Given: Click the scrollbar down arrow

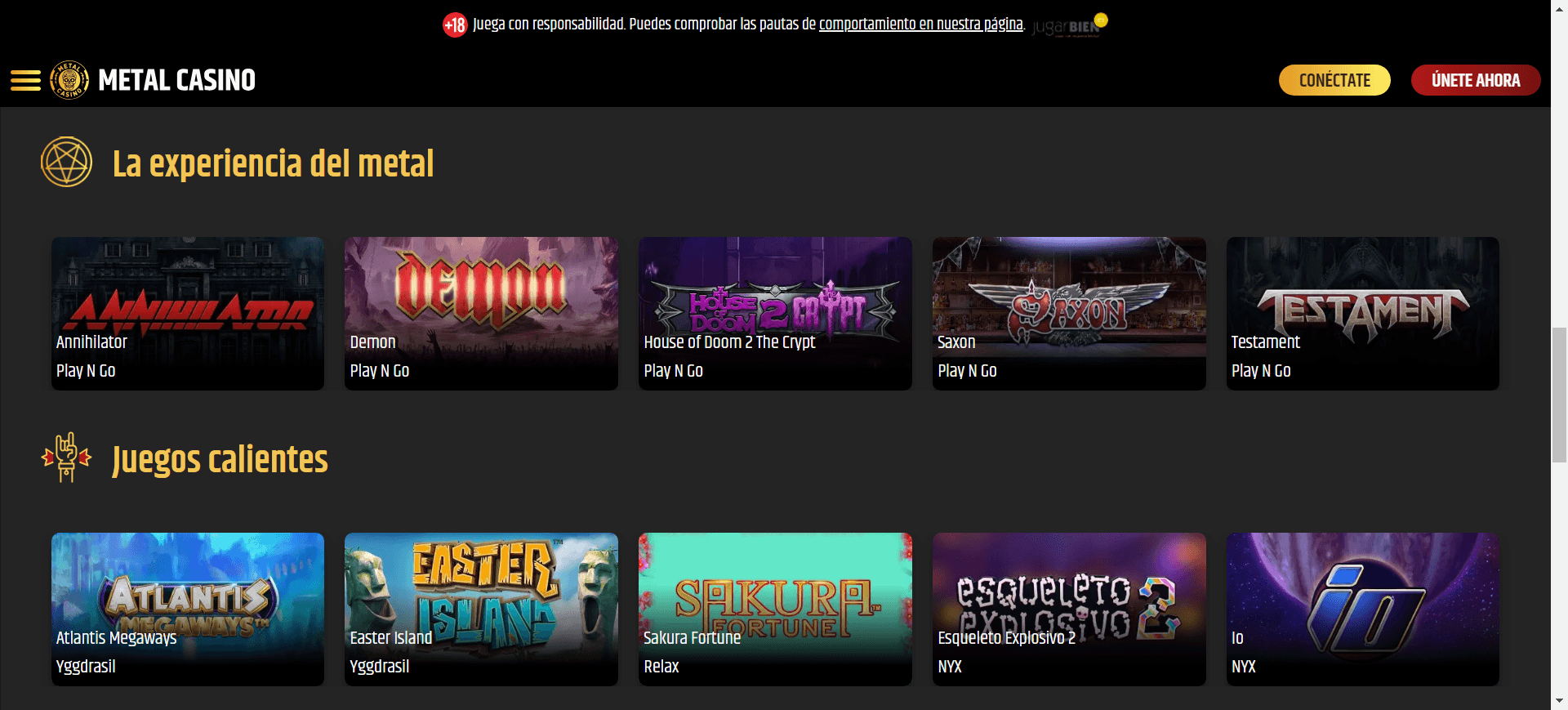Looking at the screenshot, I should click(x=1559, y=701).
